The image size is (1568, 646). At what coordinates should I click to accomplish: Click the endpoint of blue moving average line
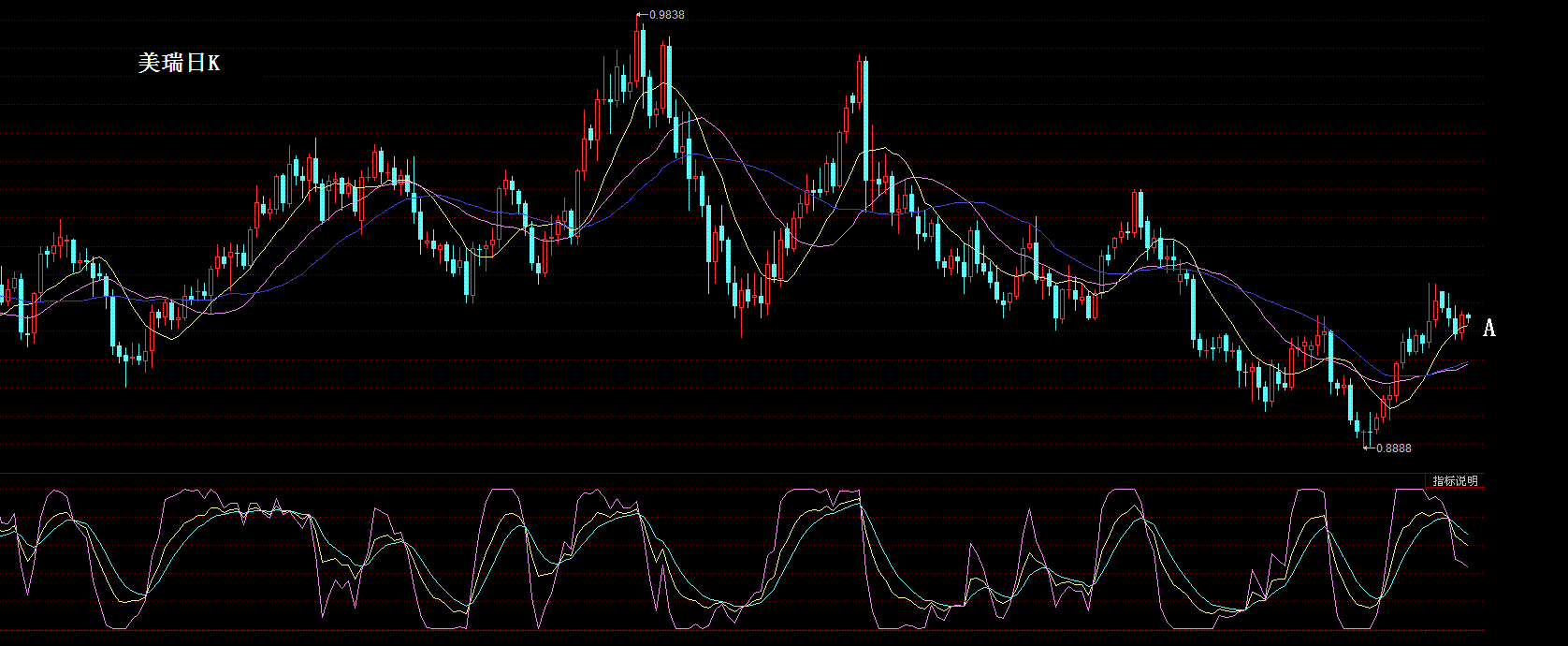1466,362
